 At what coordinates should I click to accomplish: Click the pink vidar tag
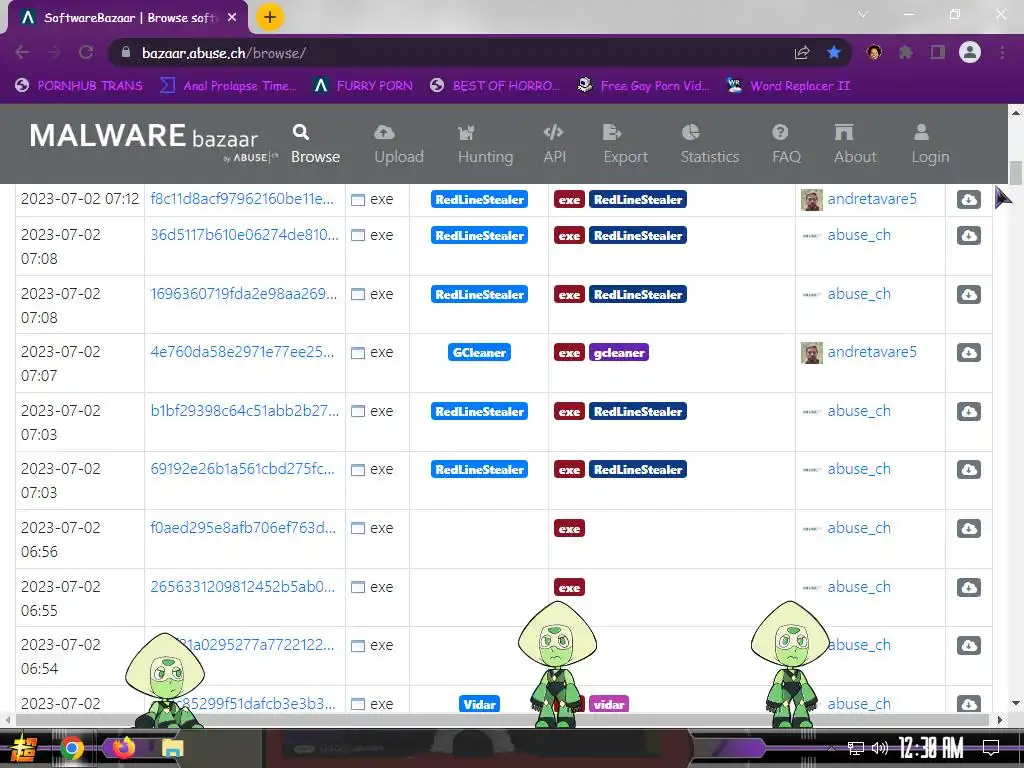coord(609,704)
